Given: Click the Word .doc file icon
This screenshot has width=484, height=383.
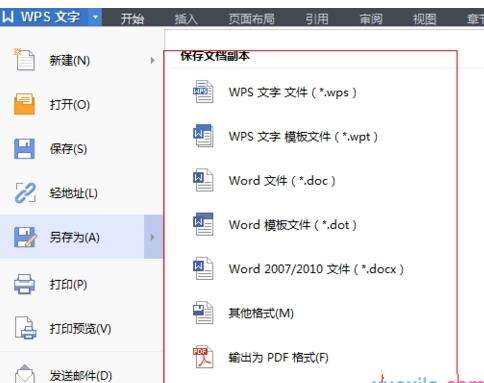Looking at the screenshot, I should pyautogui.click(x=203, y=180).
